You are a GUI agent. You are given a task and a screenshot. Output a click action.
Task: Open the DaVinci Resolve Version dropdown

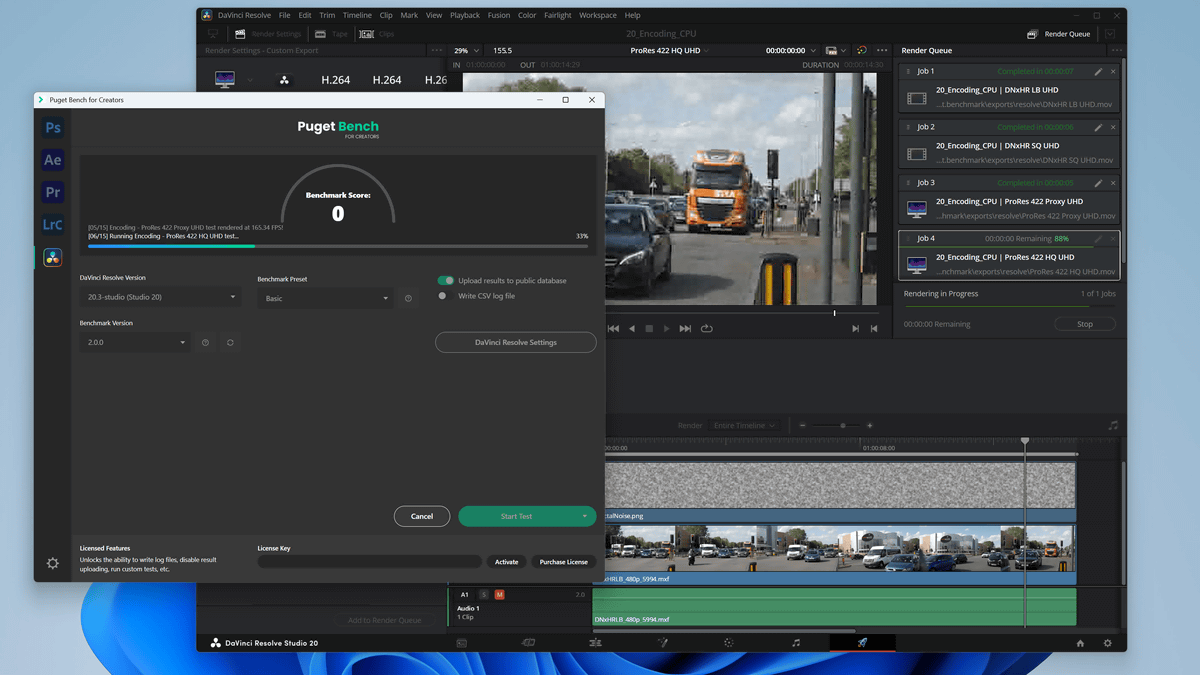160,296
